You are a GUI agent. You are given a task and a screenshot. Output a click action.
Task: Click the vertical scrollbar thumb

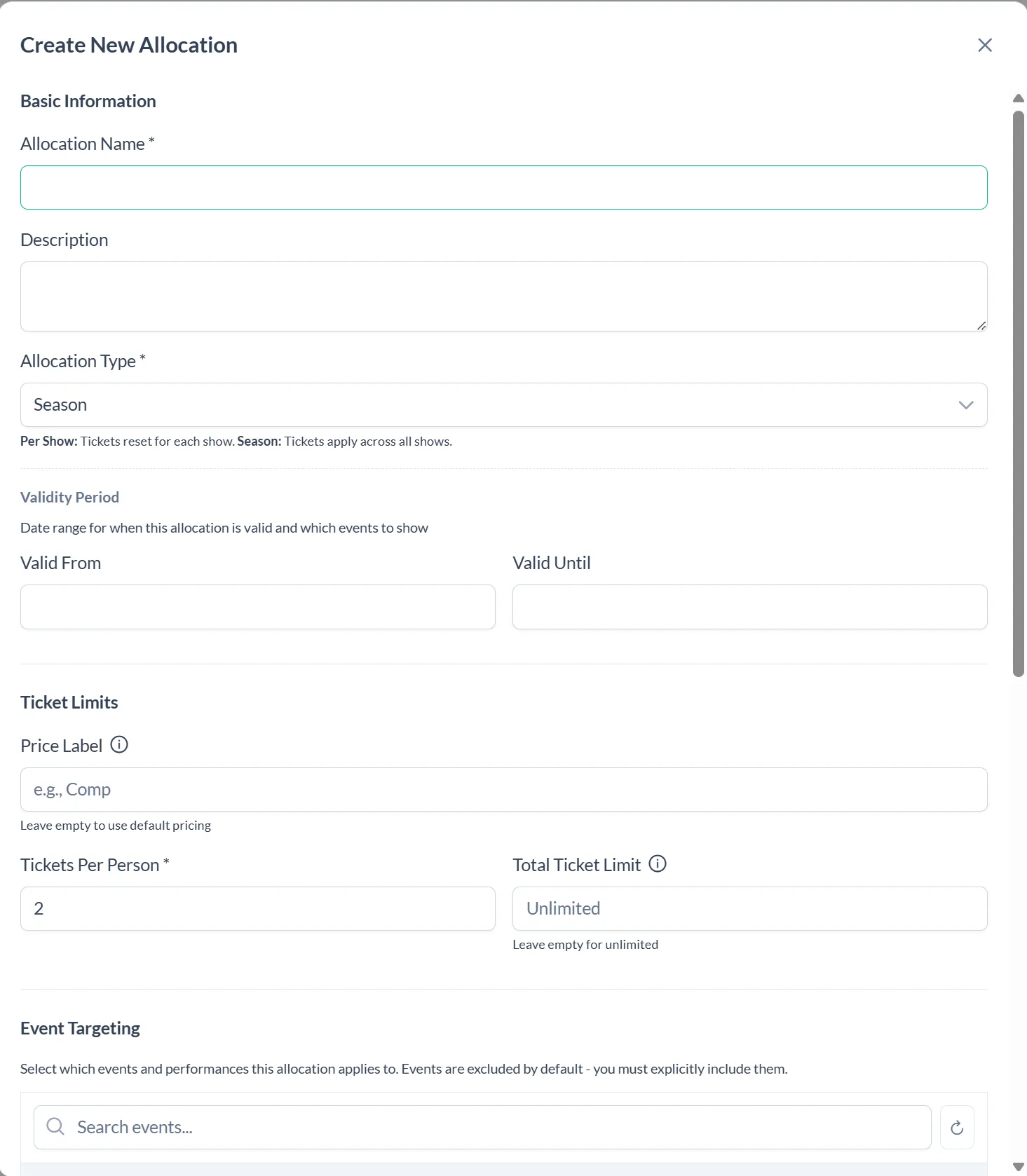[x=1019, y=393]
